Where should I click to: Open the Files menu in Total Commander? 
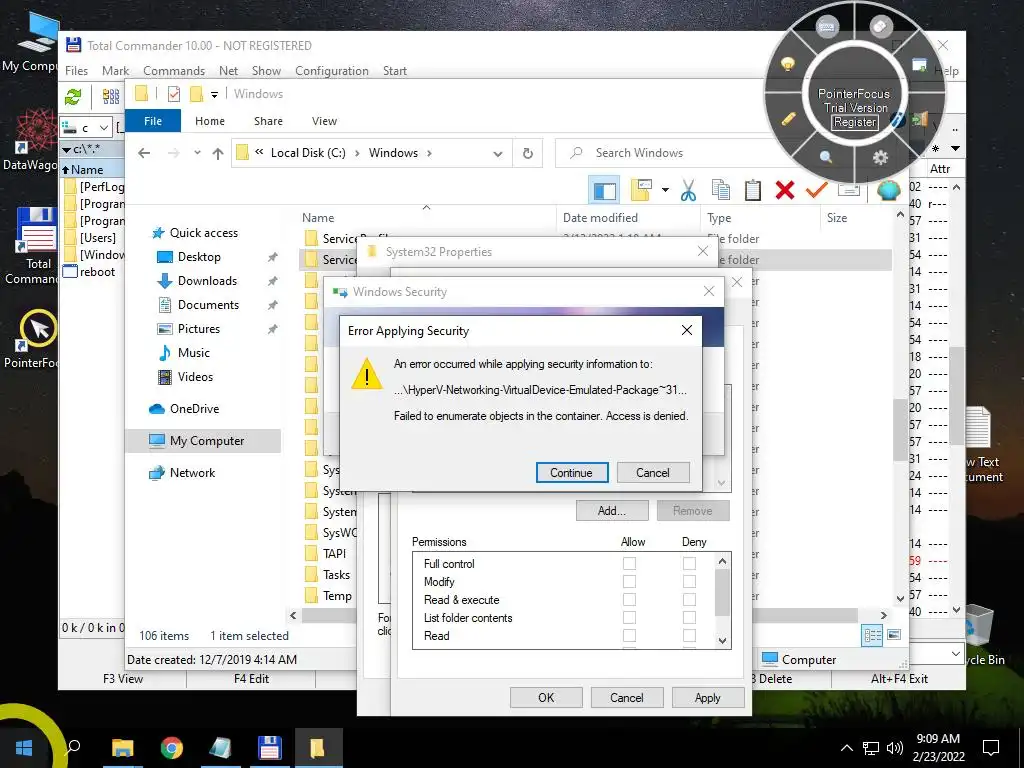click(x=76, y=71)
